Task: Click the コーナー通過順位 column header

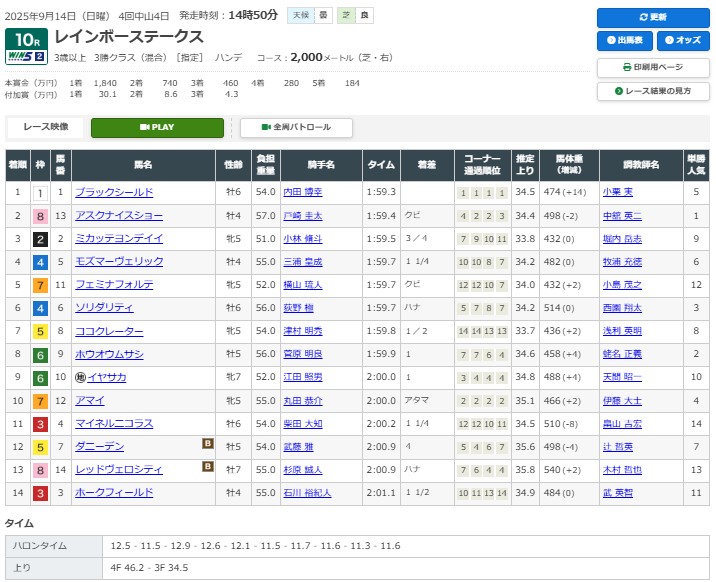Action: tap(482, 164)
